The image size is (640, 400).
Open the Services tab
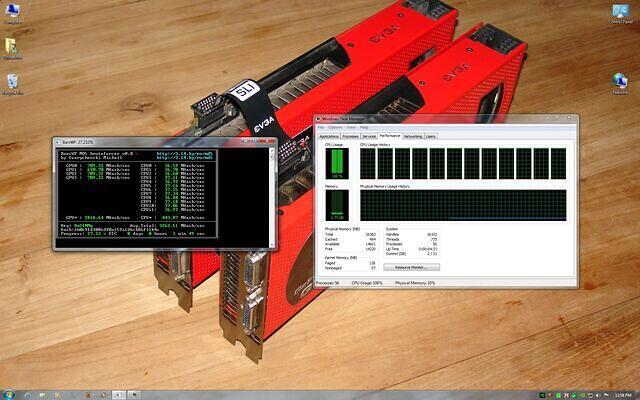370,136
